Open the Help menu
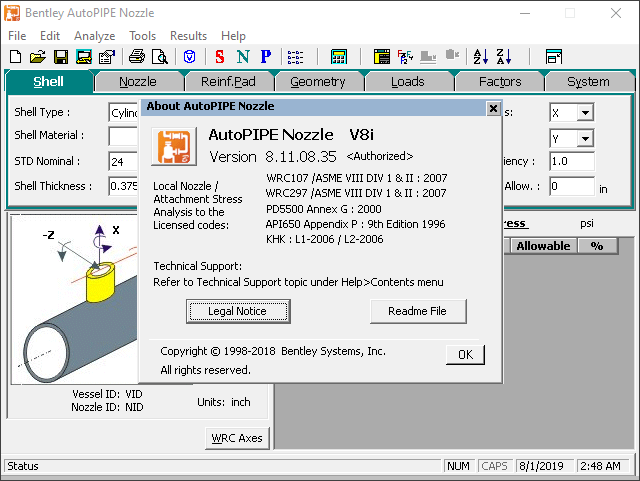This screenshot has width=640, height=481. click(x=233, y=36)
